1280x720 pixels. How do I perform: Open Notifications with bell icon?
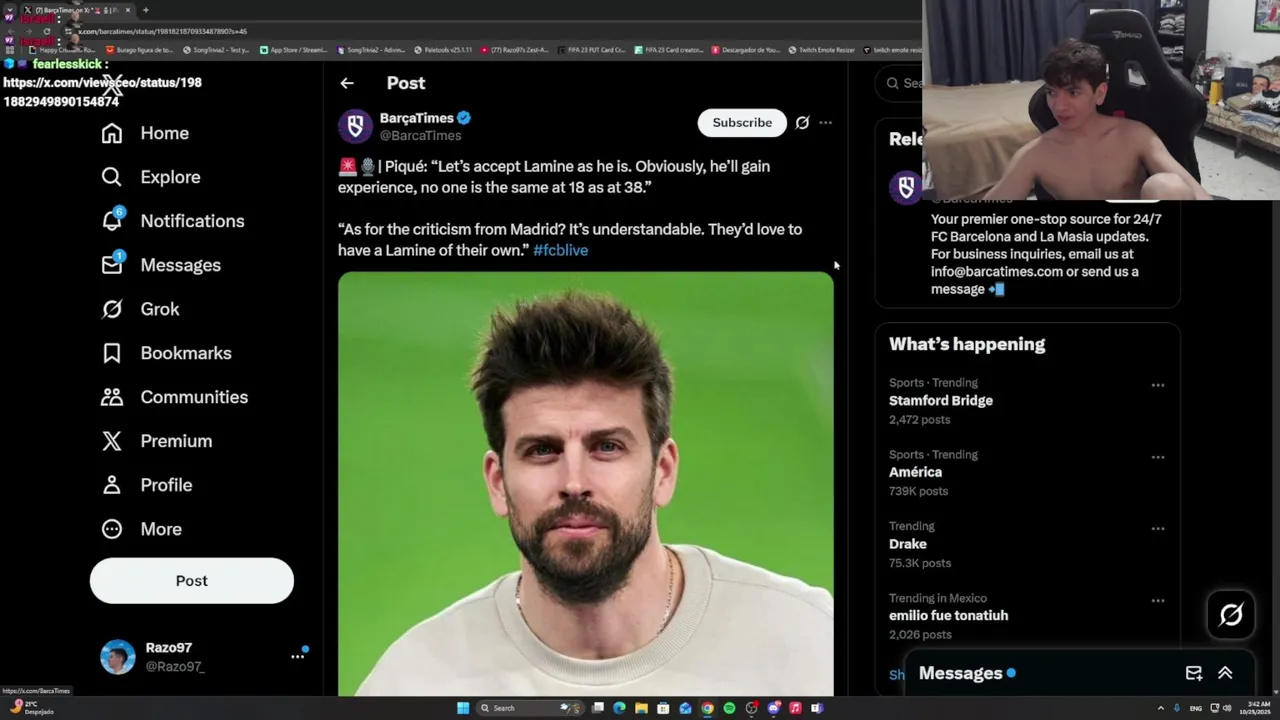pos(173,221)
